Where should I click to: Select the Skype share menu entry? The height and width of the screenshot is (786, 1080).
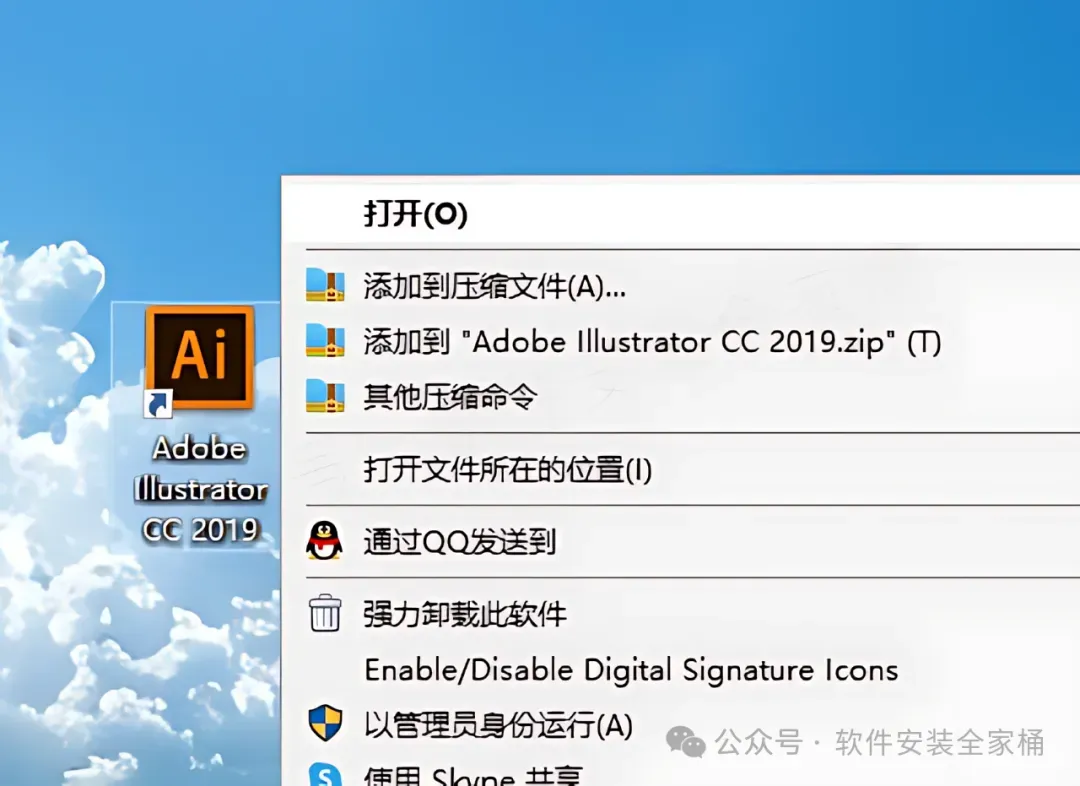(472, 776)
